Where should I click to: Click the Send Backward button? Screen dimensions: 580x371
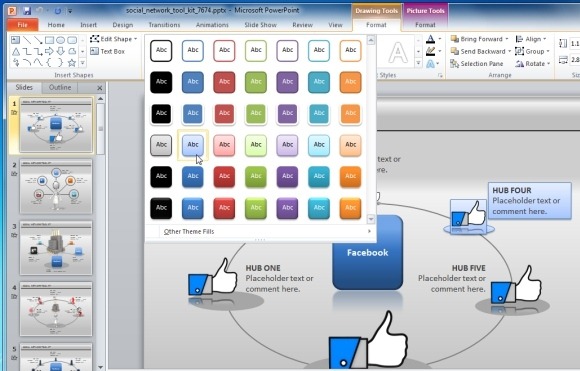click(480, 51)
